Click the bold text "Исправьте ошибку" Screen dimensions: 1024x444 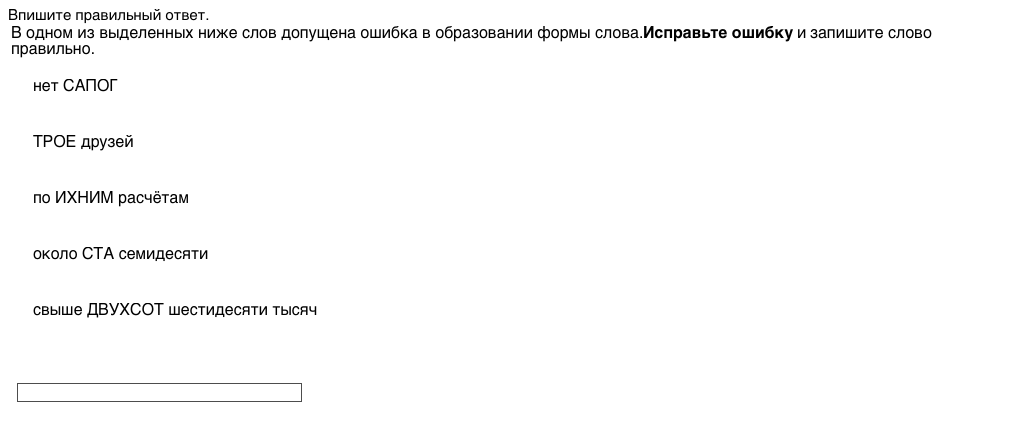(718, 33)
